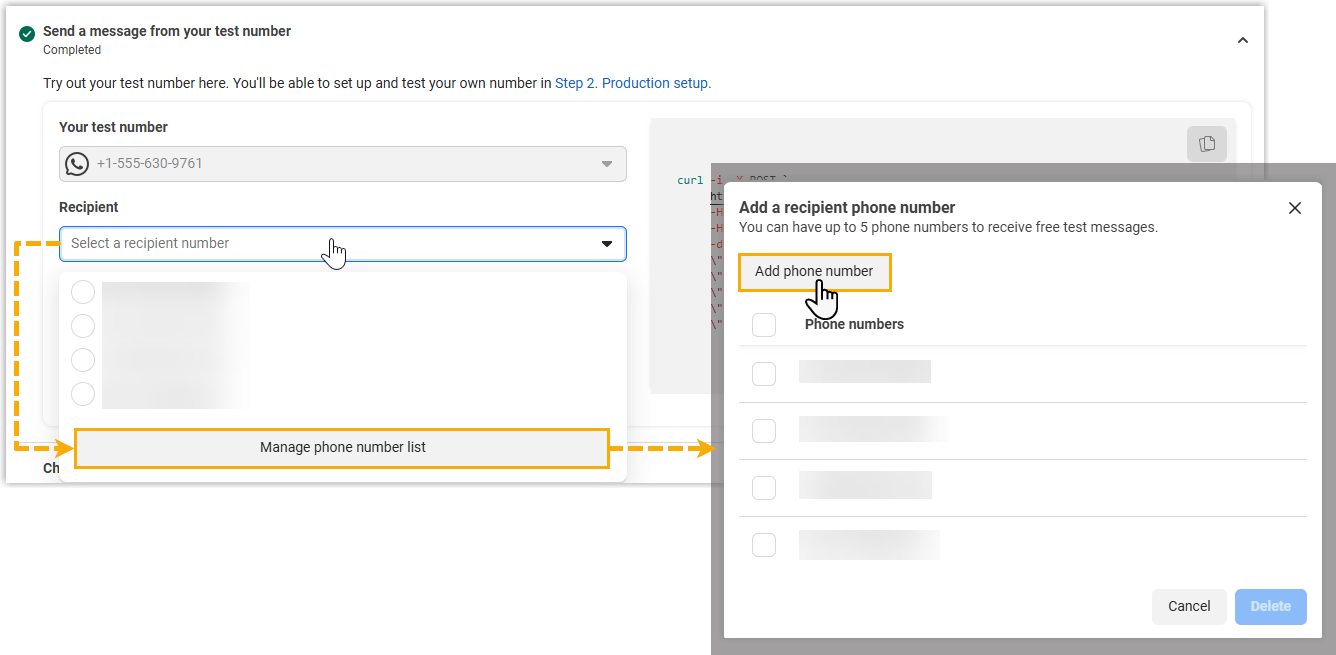This screenshot has height=655, width=1336.
Task: Click the Add a recipient phone number title
Action: pyautogui.click(x=847, y=208)
